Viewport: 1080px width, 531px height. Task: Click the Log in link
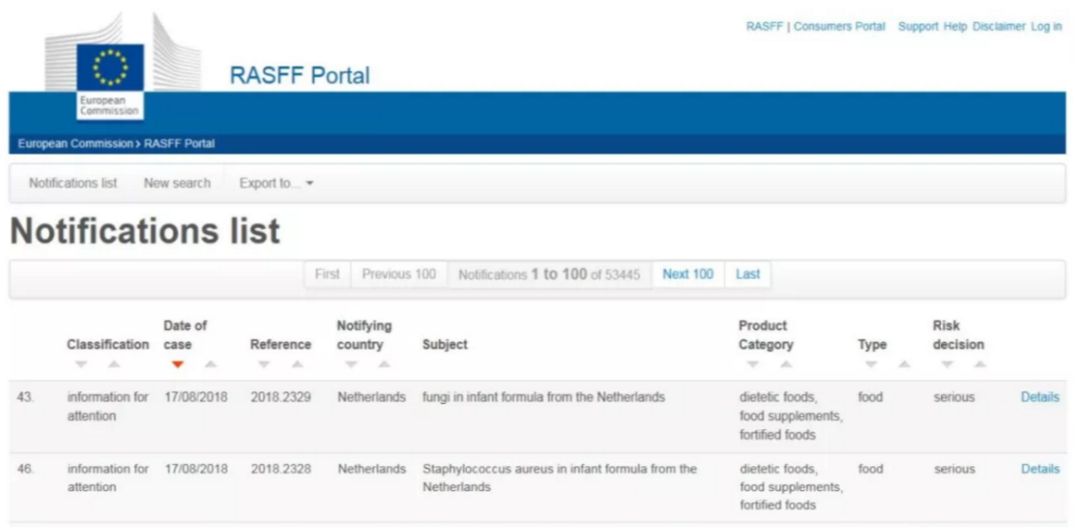[1046, 27]
